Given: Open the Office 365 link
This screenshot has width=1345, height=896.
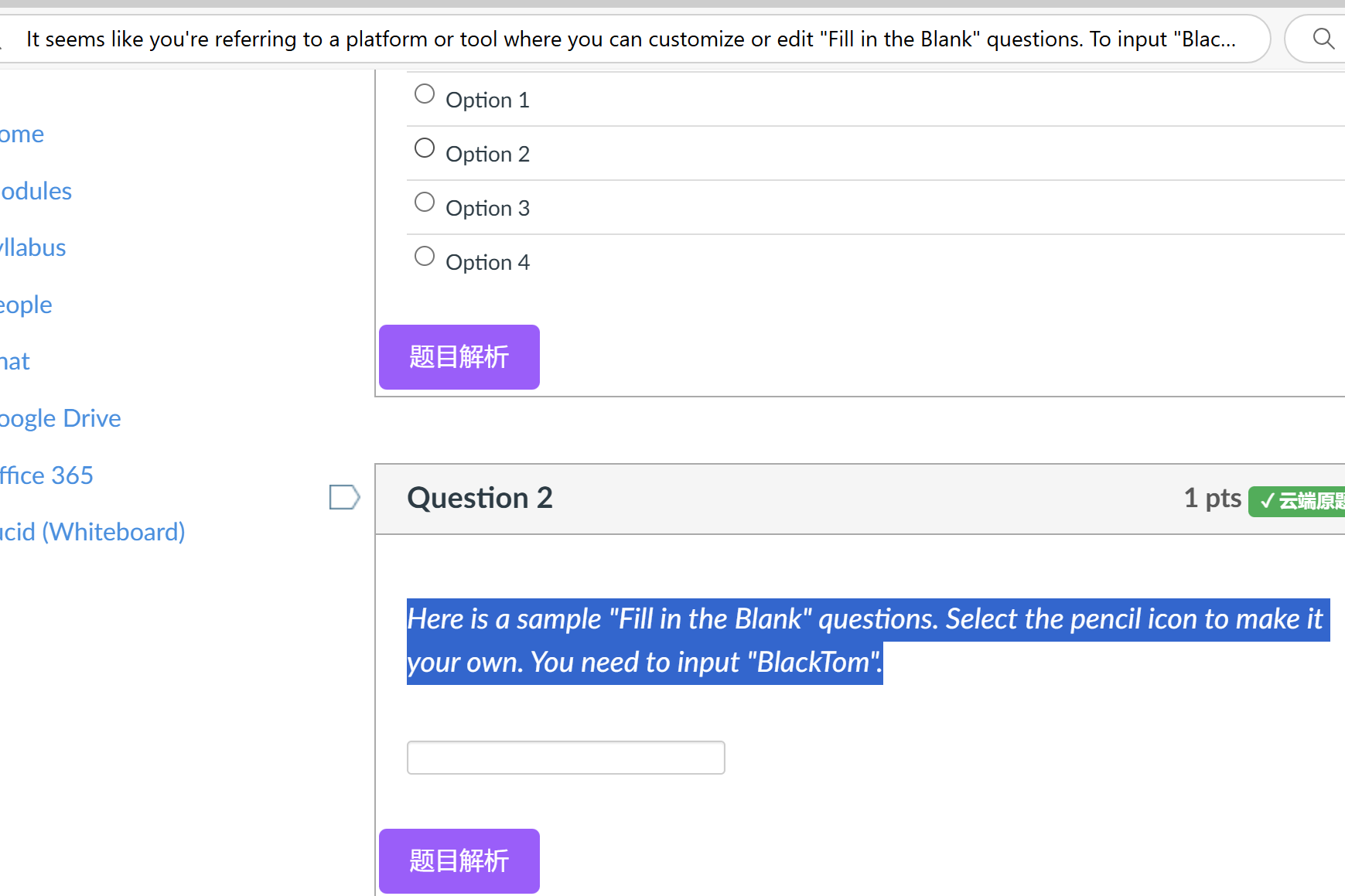Looking at the screenshot, I should pos(46,475).
